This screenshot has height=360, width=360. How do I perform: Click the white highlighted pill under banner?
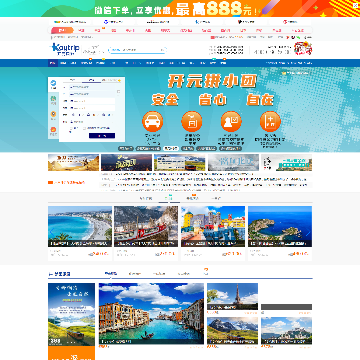click(171, 148)
